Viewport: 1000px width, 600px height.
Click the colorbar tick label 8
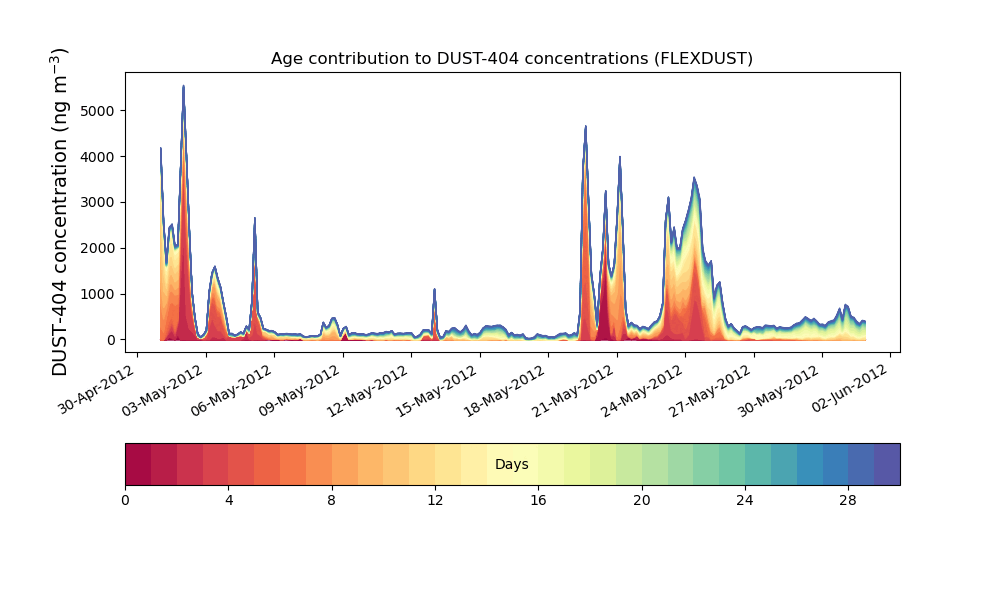pyautogui.click(x=332, y=501)
